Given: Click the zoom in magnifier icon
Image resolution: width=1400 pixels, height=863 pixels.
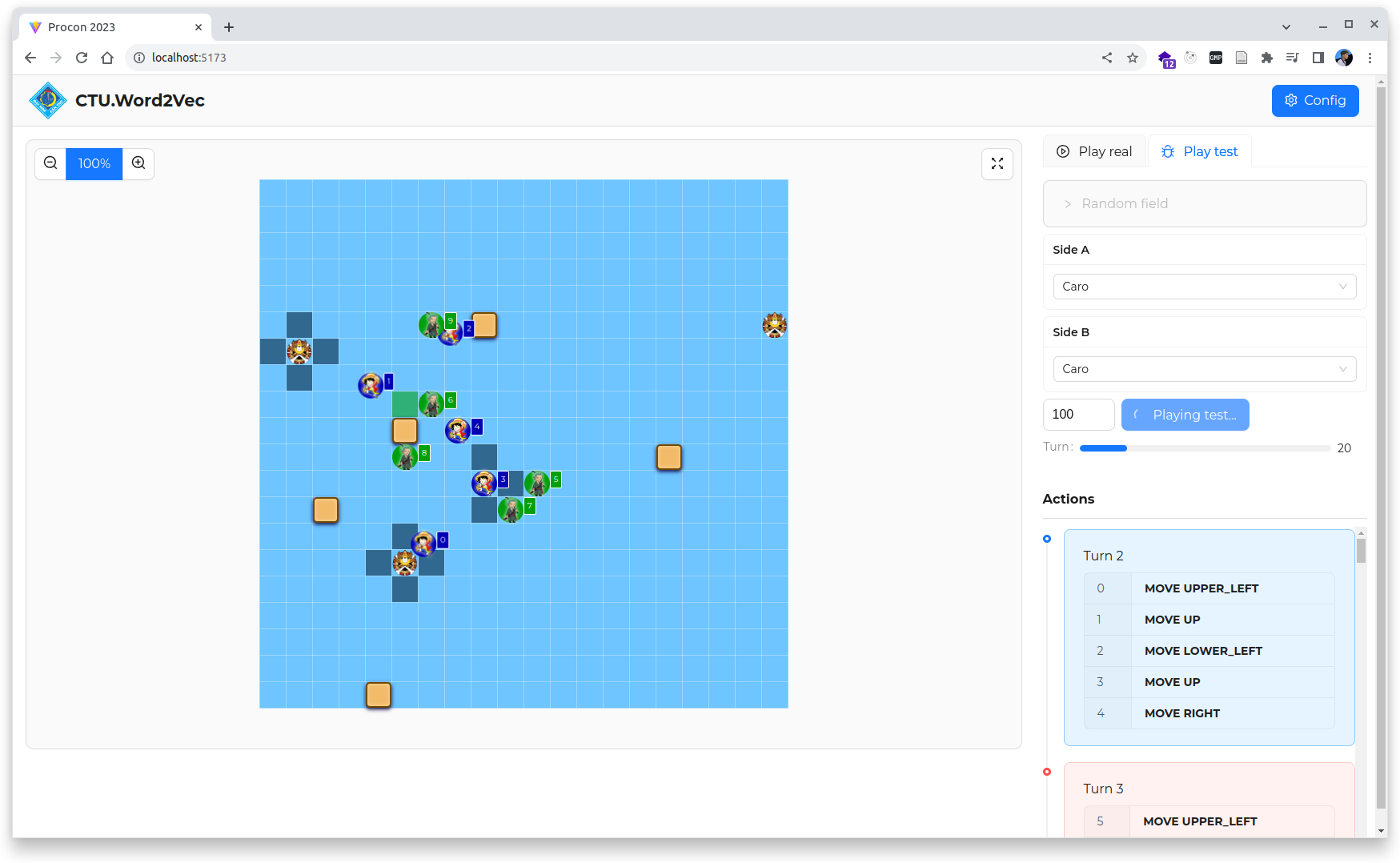Looking at the screenshot, I should 138,163.
